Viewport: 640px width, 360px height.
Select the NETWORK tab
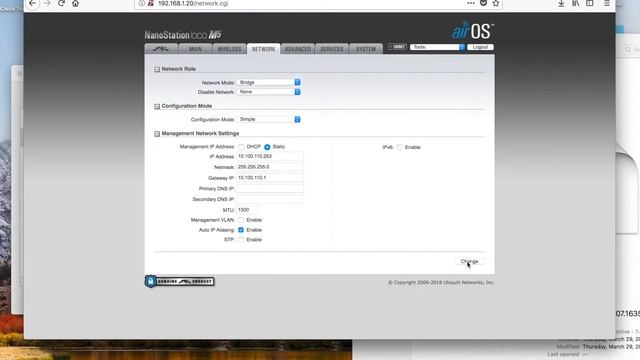click(263, 49)
